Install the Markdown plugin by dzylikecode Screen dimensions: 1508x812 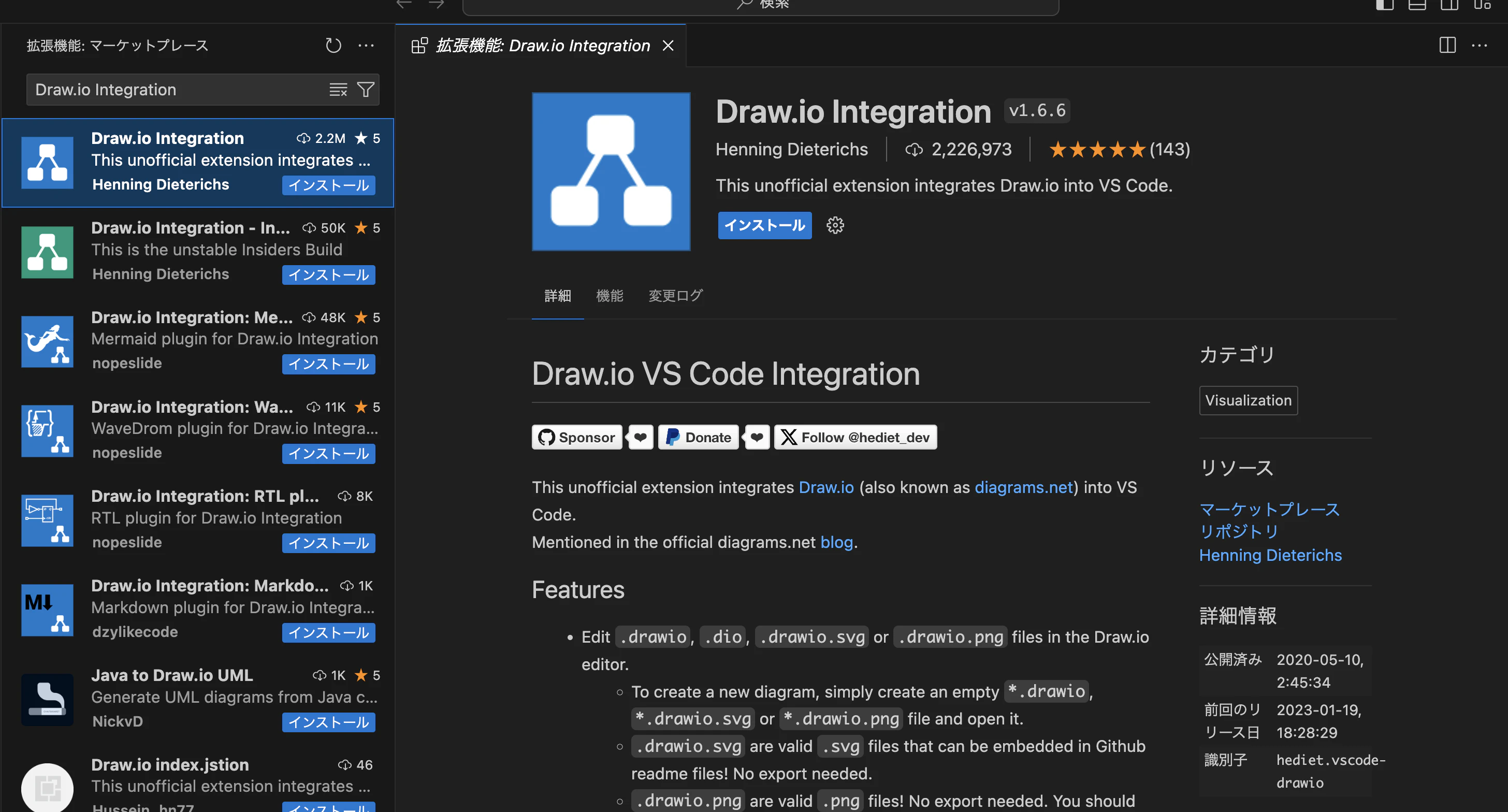pyautogui.click(x=328, y=633)
